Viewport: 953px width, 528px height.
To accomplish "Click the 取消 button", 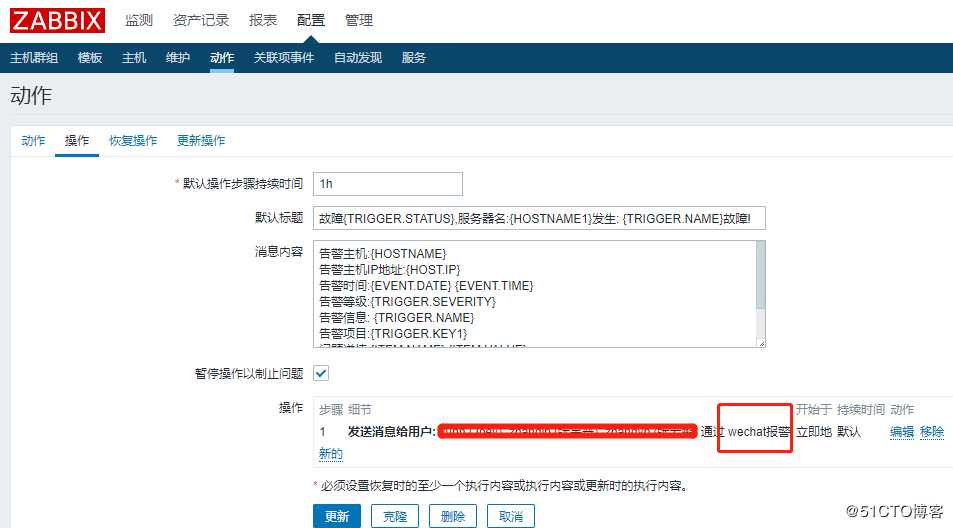I will [511, 516].
